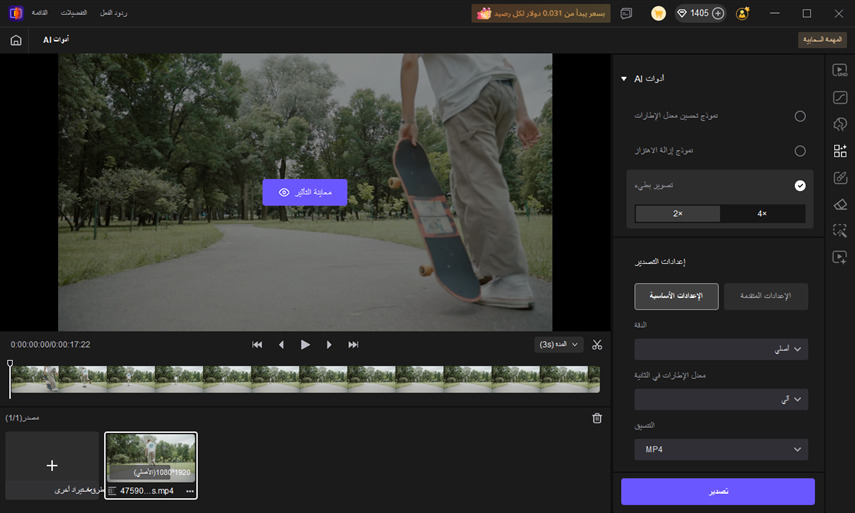Open the AI tools grid sidebar icon
Image resolution: width=855 pixels, height=513 pixels.
pyautogui.click(x=840, y=151)
